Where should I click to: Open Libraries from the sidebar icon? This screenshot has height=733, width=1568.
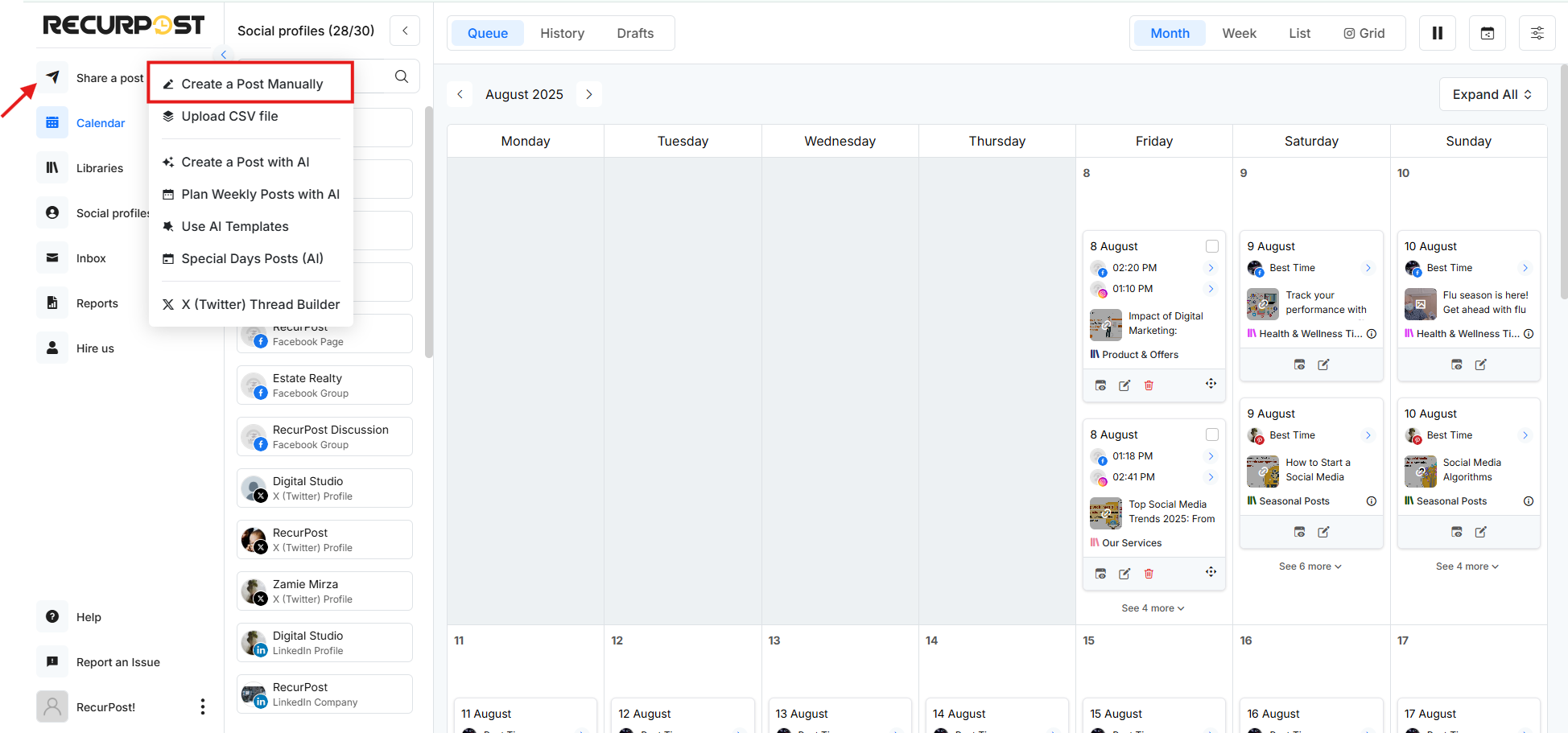pos(52,167)
